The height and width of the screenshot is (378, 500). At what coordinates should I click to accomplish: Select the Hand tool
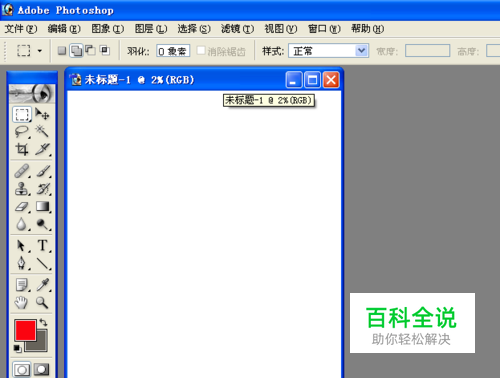point(22,303)
